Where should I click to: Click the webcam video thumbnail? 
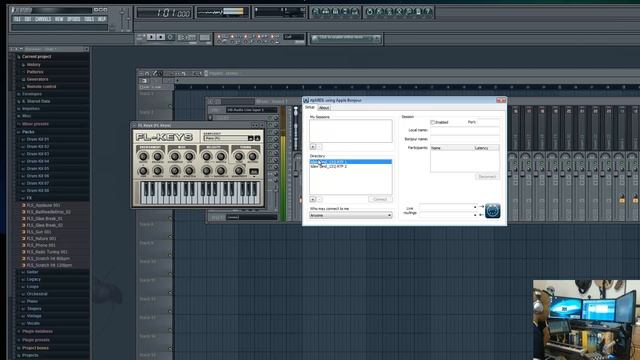coord(586,320)
